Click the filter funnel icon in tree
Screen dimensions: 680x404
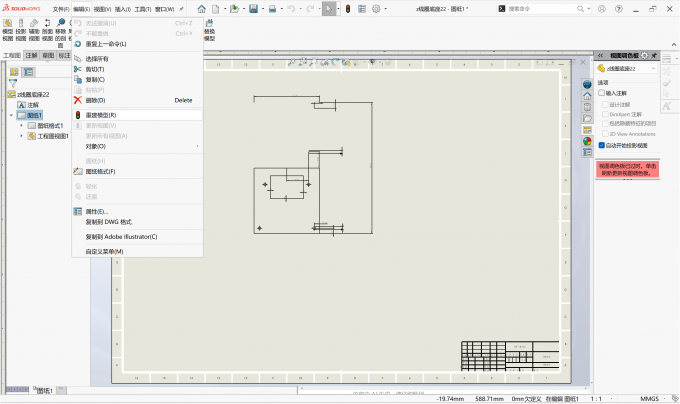point(13,83)
